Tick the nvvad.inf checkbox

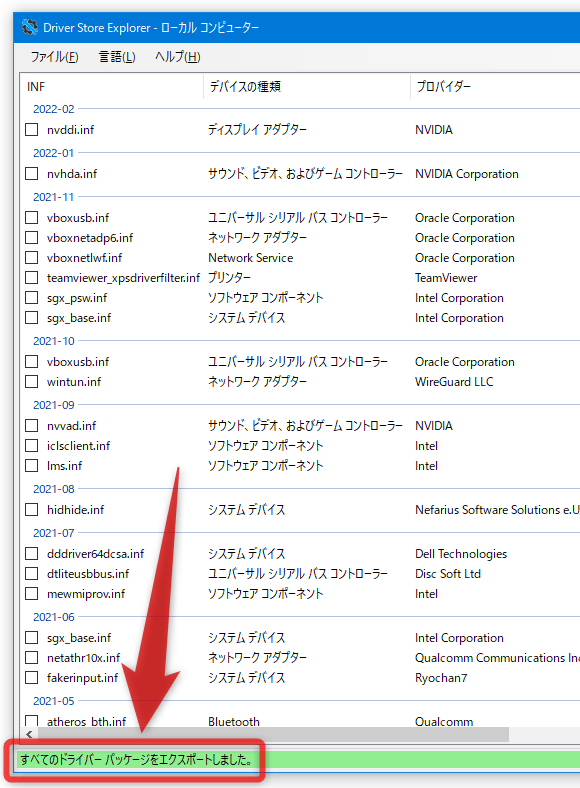32,426
